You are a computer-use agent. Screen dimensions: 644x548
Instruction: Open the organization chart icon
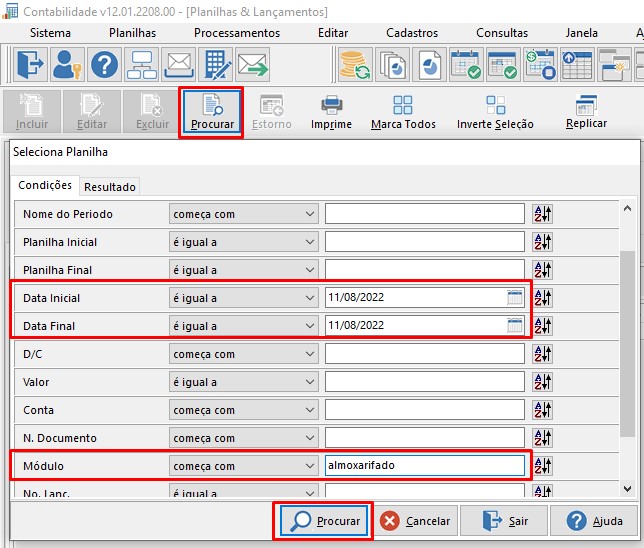click(x=142, y=64)
